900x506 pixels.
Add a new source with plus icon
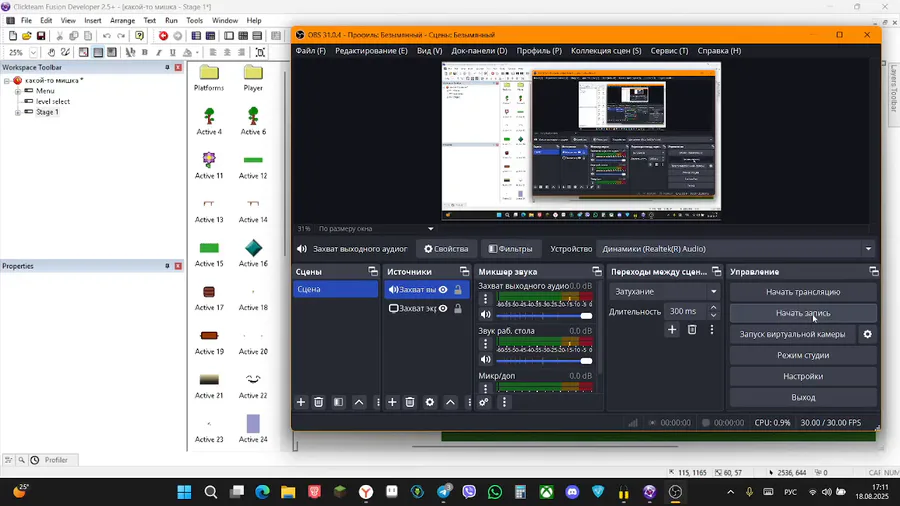click(392, 402)
